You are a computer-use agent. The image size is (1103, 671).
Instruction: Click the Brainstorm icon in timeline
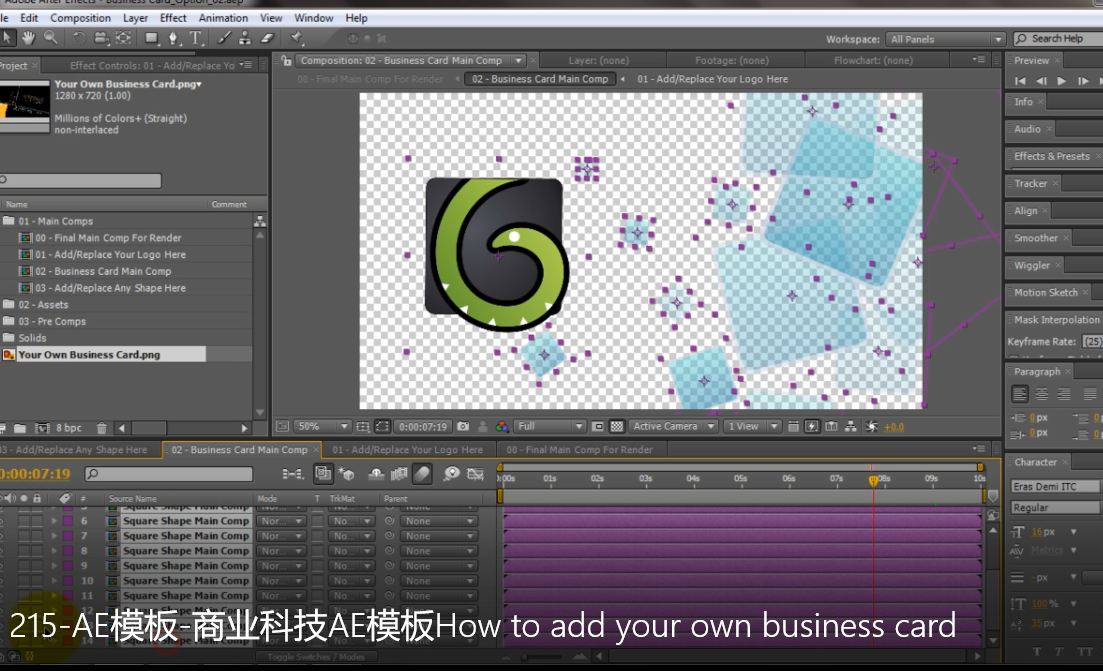[451, 474]
